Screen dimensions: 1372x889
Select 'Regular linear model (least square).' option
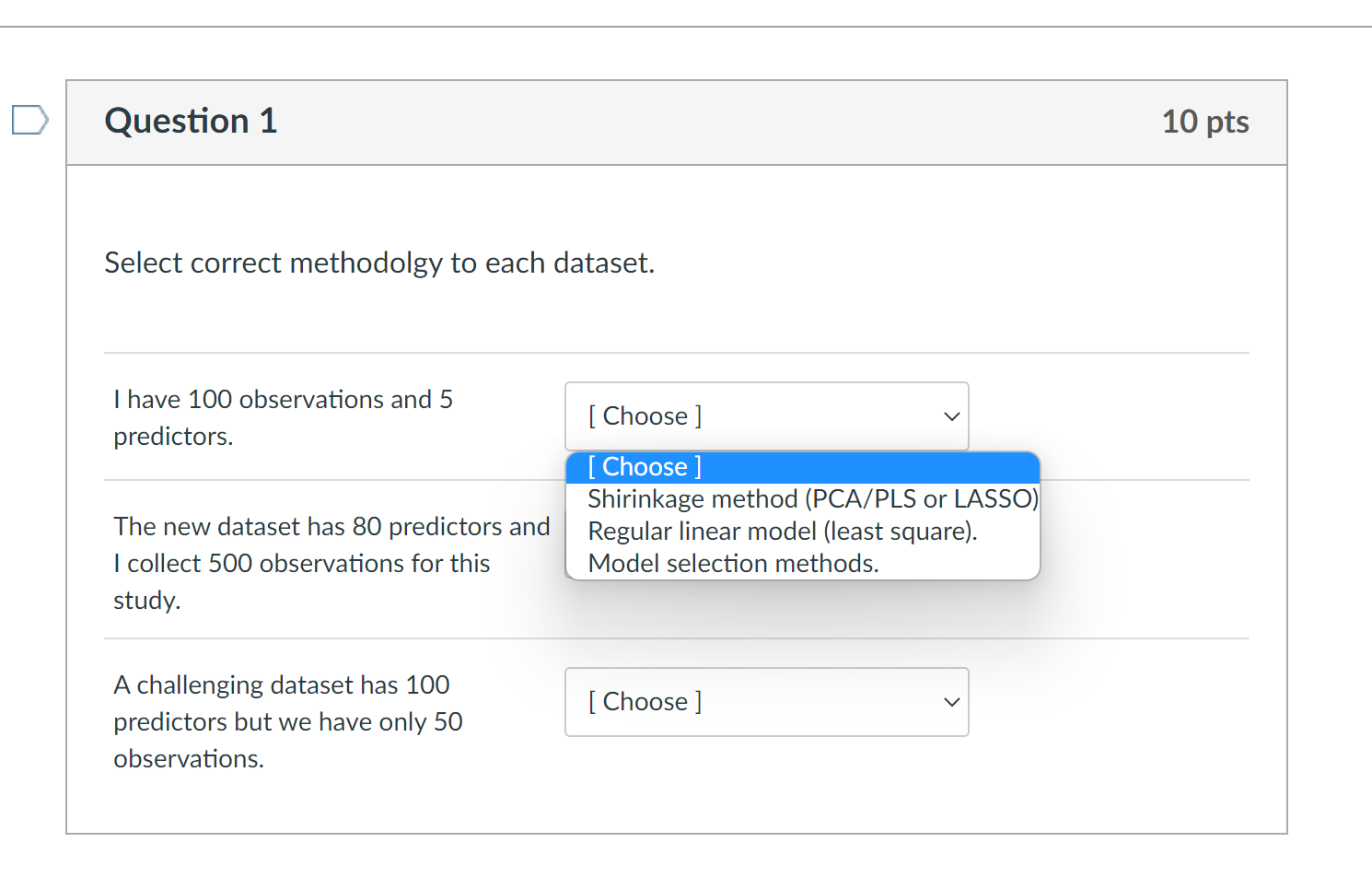(783, 531)
